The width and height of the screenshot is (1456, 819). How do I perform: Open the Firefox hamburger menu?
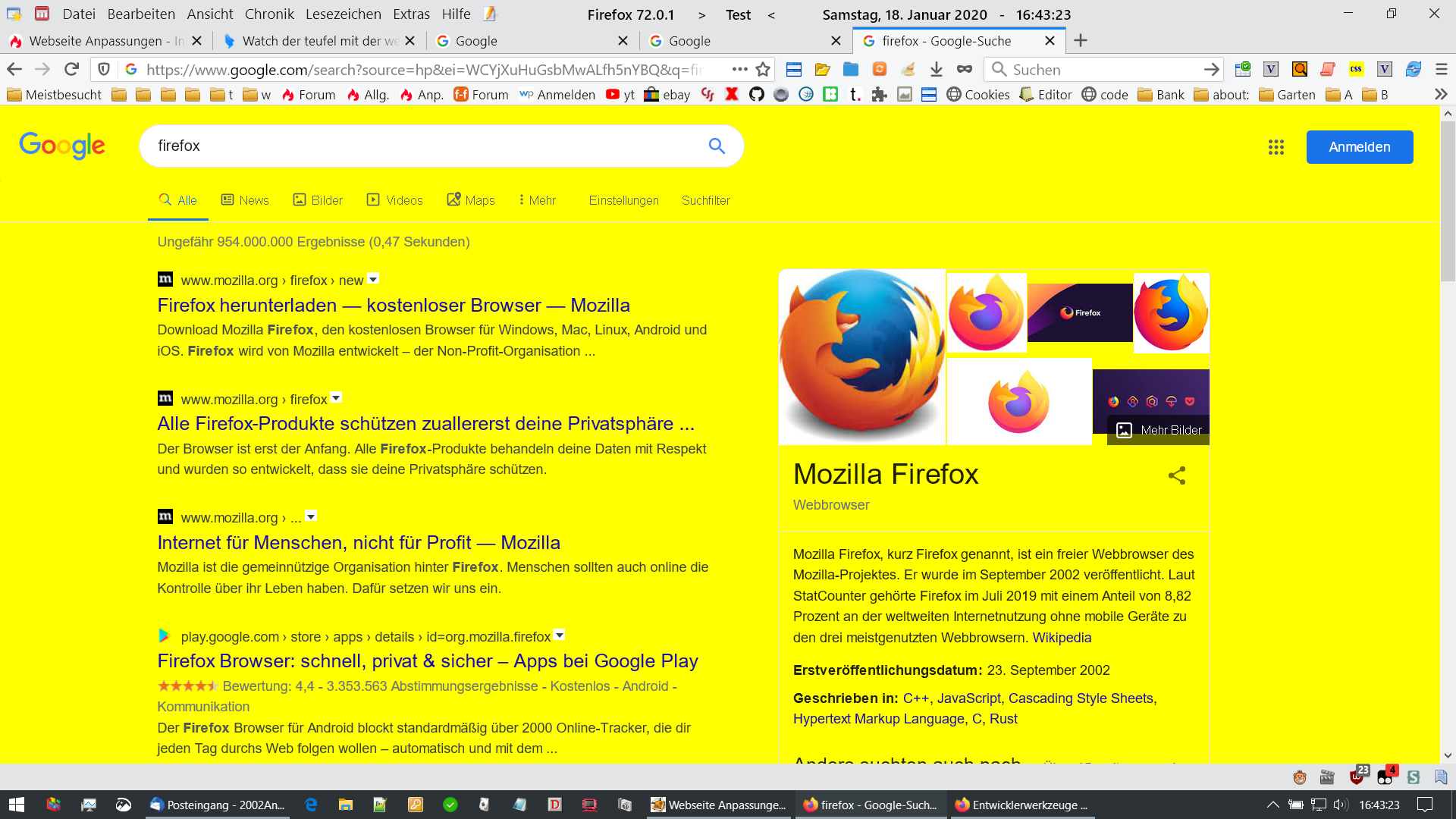(1442, 70)
